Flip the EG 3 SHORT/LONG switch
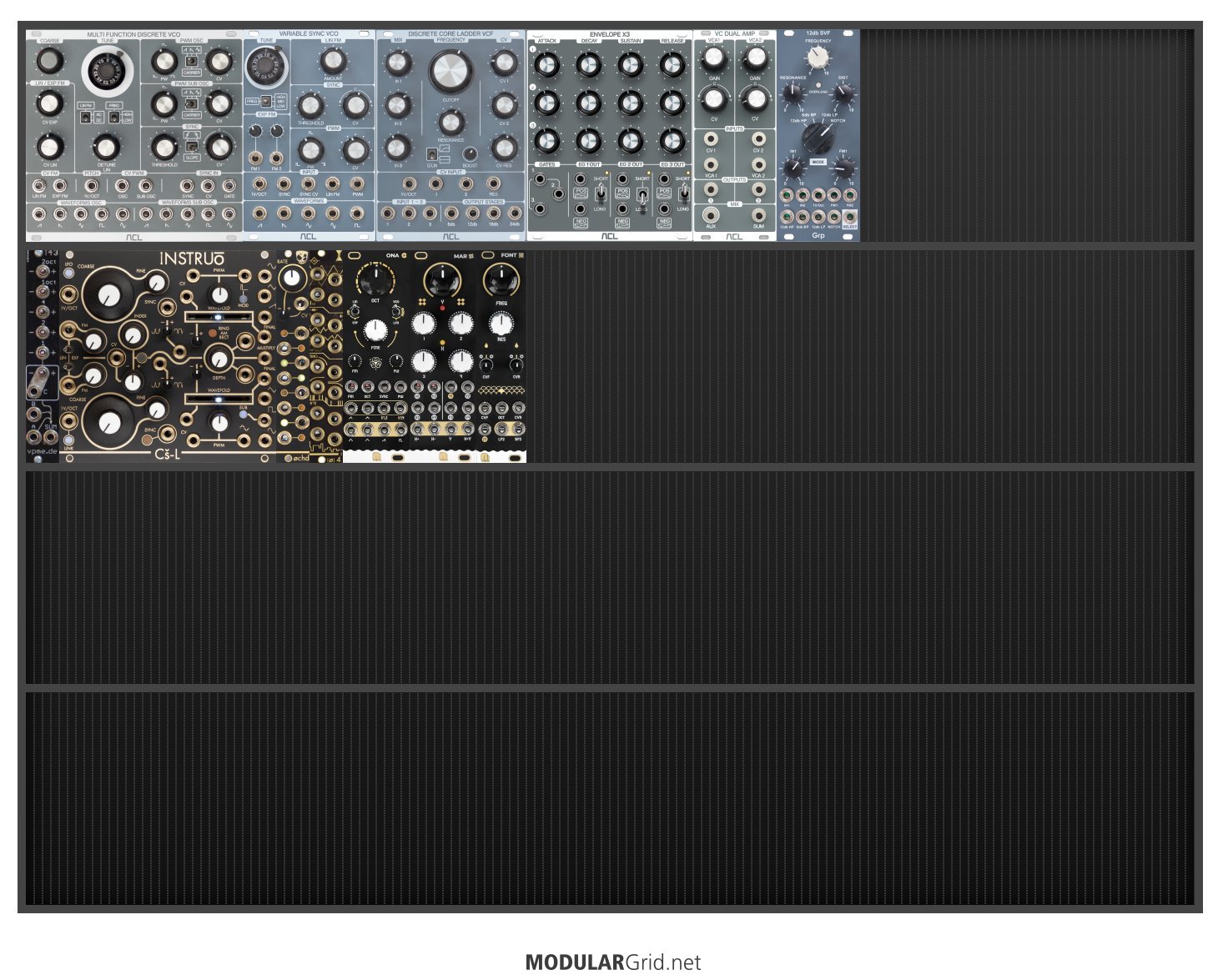This screenshot has height=980, width=1228. tap(683, 193)
